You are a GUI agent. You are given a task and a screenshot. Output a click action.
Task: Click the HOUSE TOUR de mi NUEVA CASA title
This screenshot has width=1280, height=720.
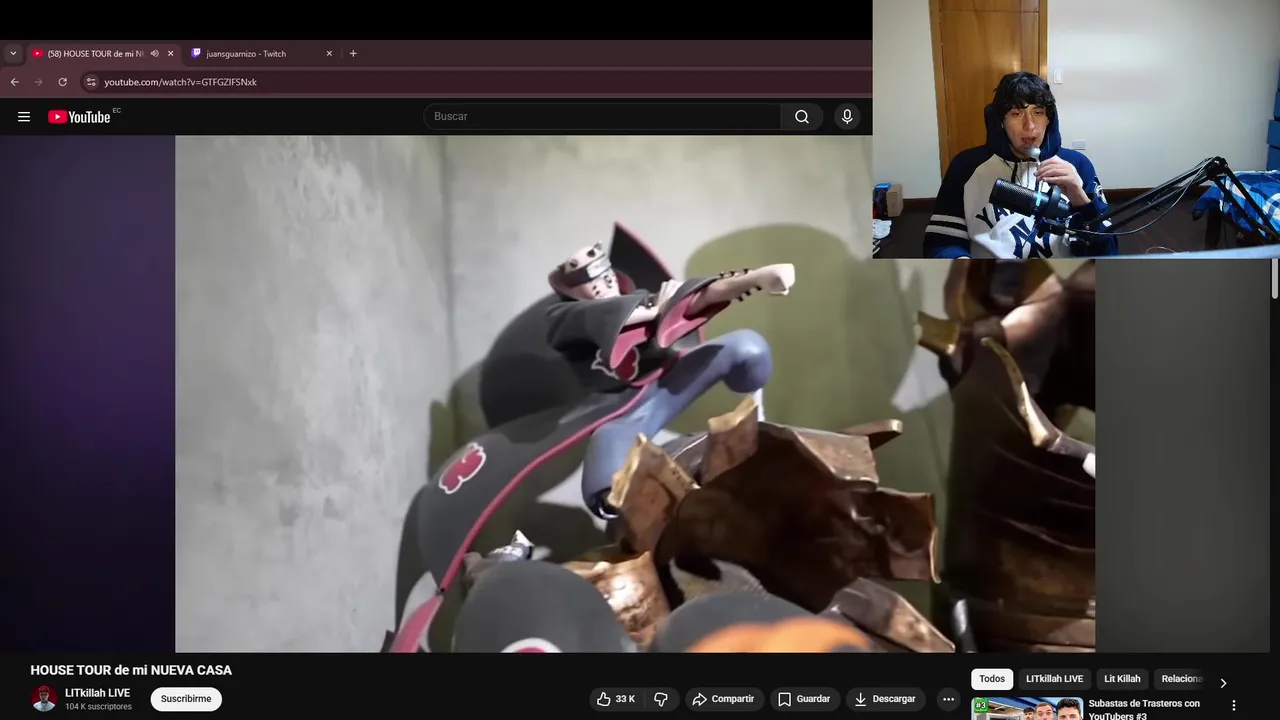(x=131, y=670)
